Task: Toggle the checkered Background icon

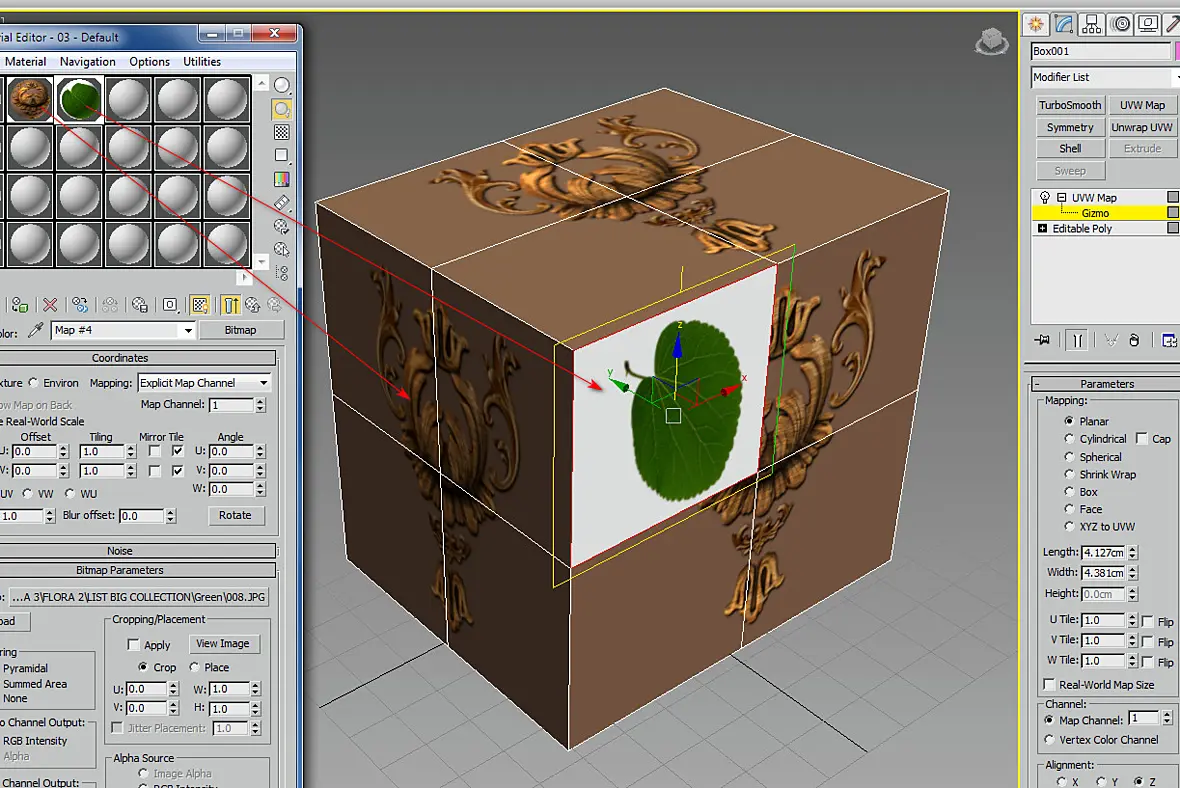Action: click(x=281, y=132)
